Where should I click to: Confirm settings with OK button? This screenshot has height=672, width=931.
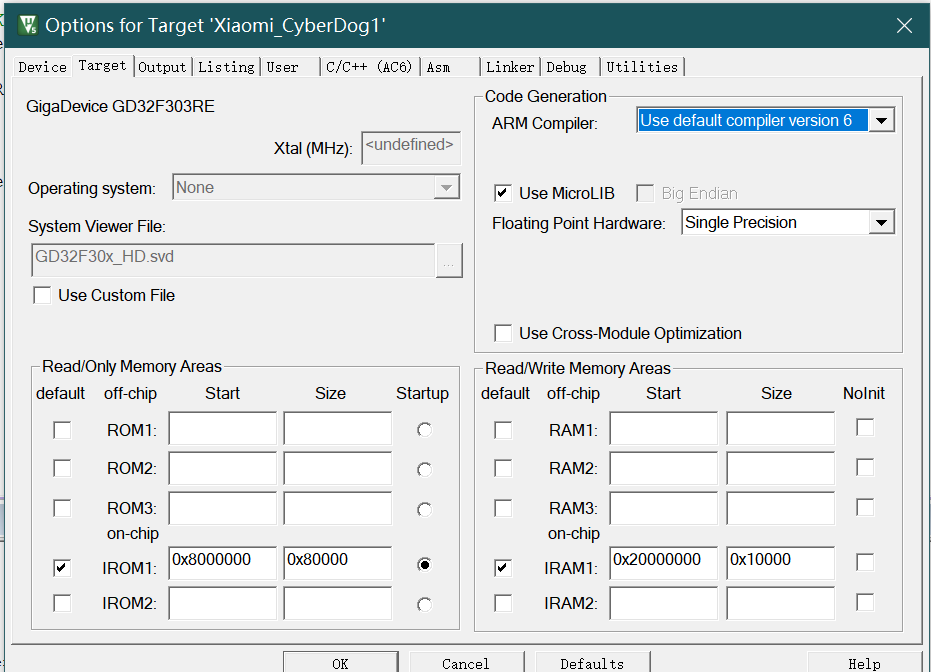click(x=340, y=663)
